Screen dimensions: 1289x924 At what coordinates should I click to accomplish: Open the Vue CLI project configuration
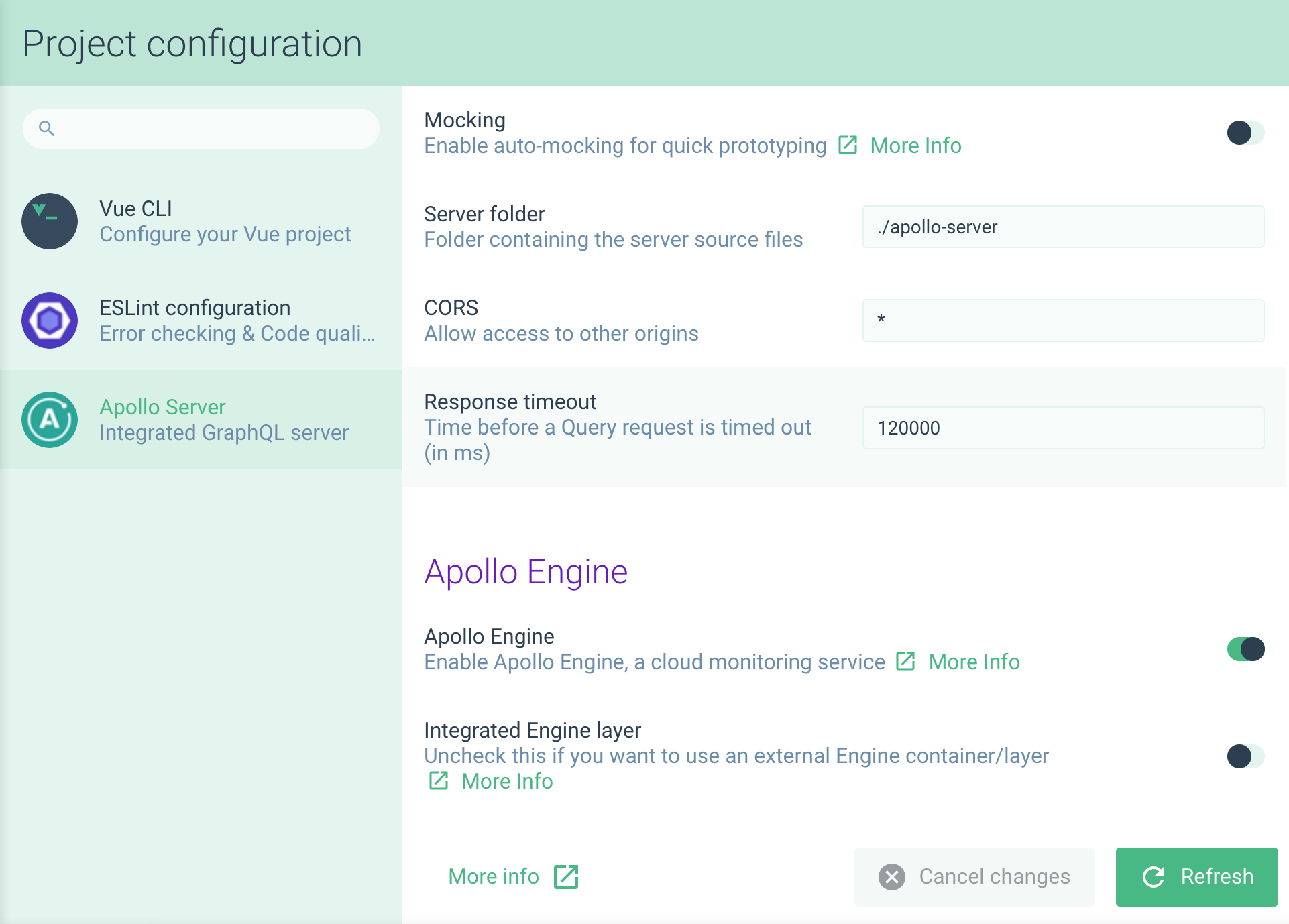pyautogui.click(x=200, y=220)
